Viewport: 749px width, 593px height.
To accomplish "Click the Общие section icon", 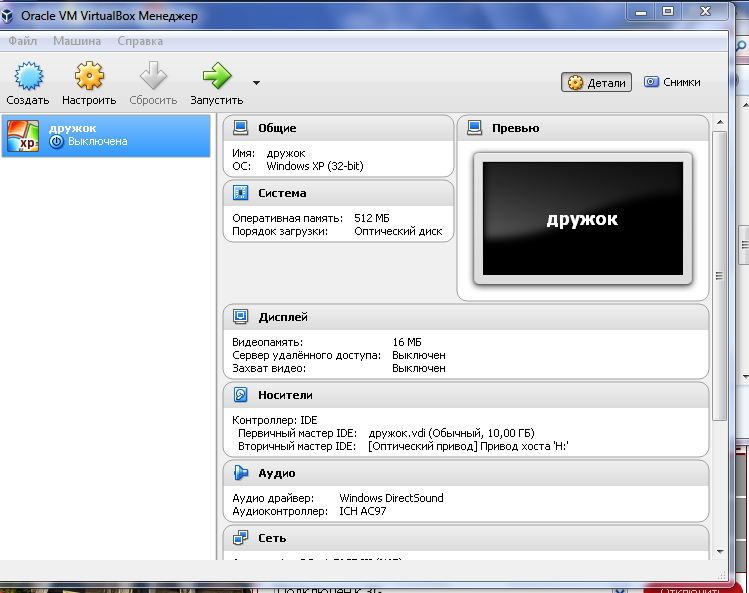I will pyautogui.click(x=240, y=128).
